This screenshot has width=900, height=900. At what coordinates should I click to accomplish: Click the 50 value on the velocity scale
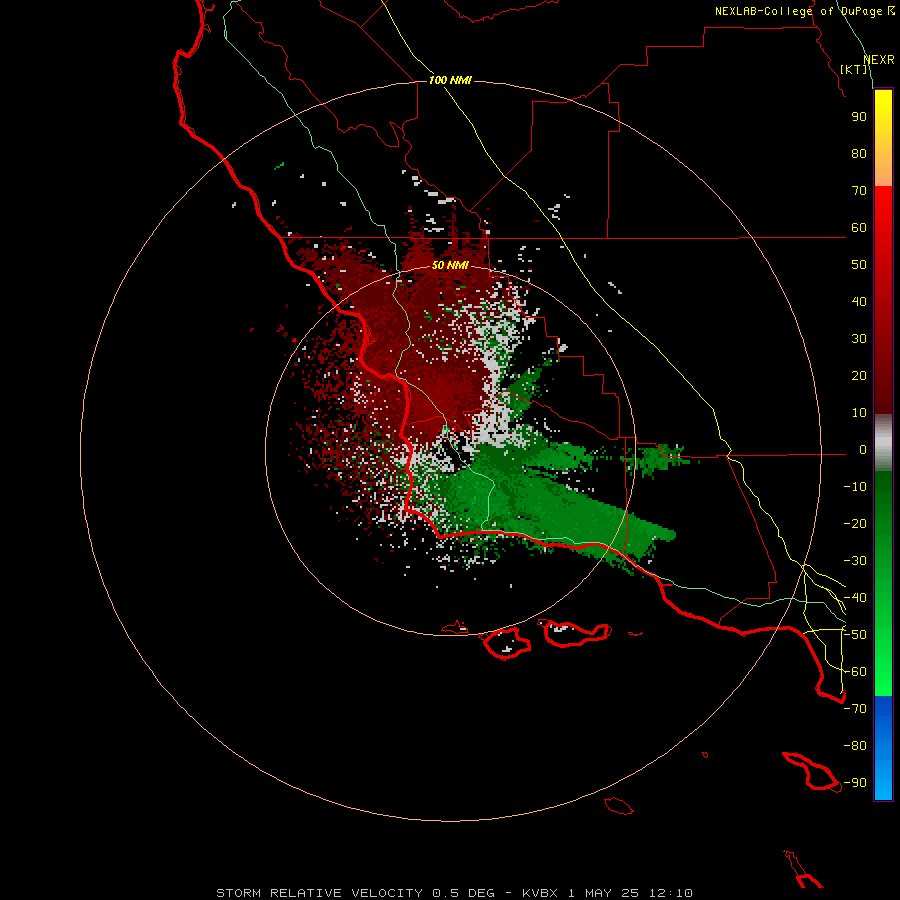859,265
